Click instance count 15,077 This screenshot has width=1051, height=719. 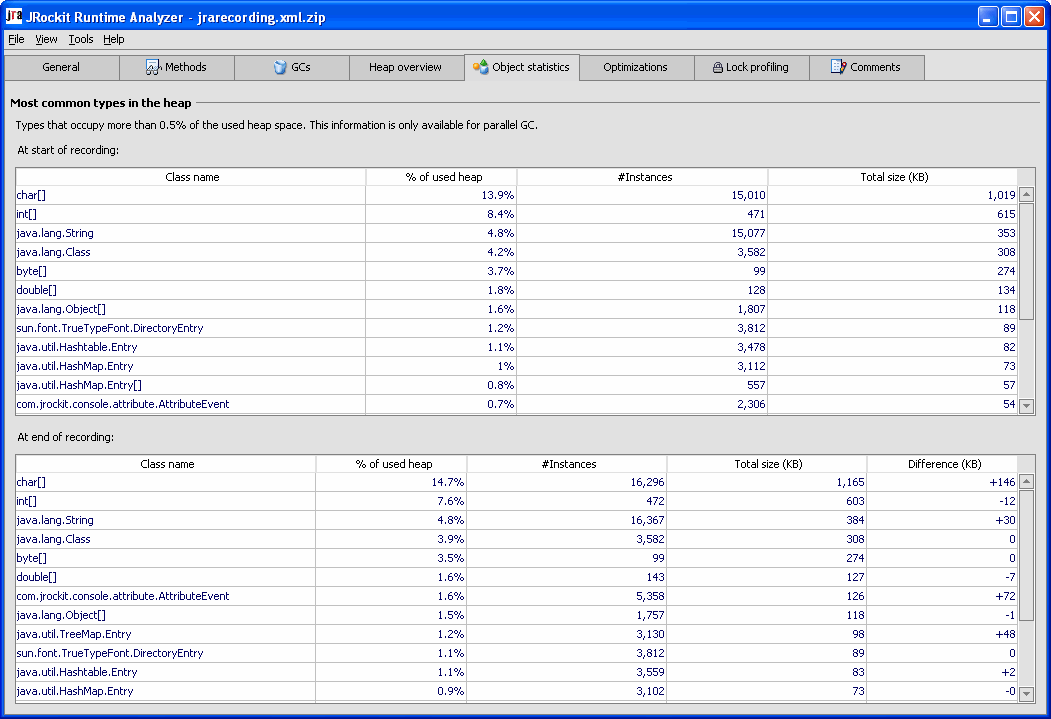pyautogui.click(x=748, y=233)
